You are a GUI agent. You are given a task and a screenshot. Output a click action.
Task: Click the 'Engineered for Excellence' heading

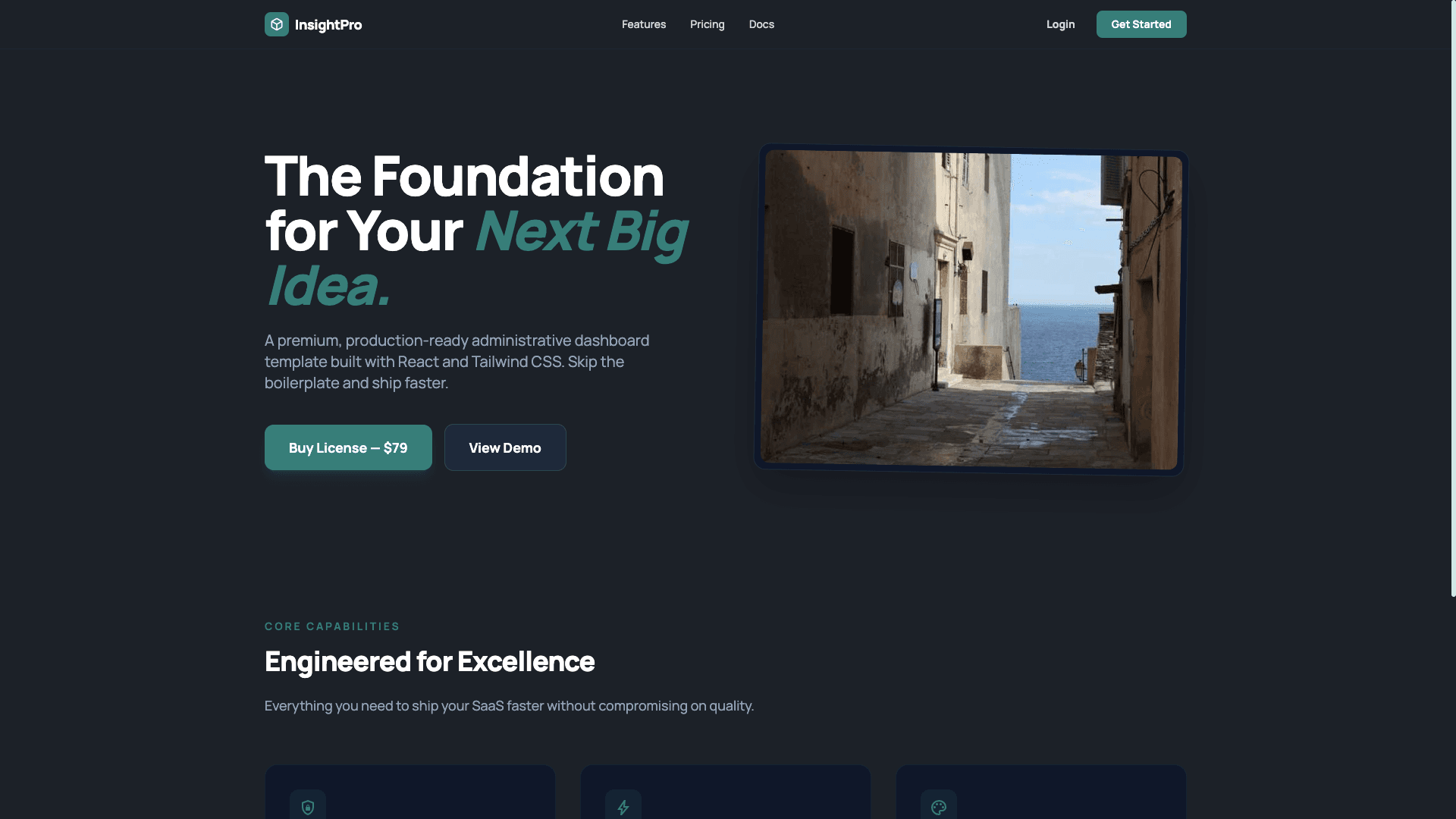point(429,661)
